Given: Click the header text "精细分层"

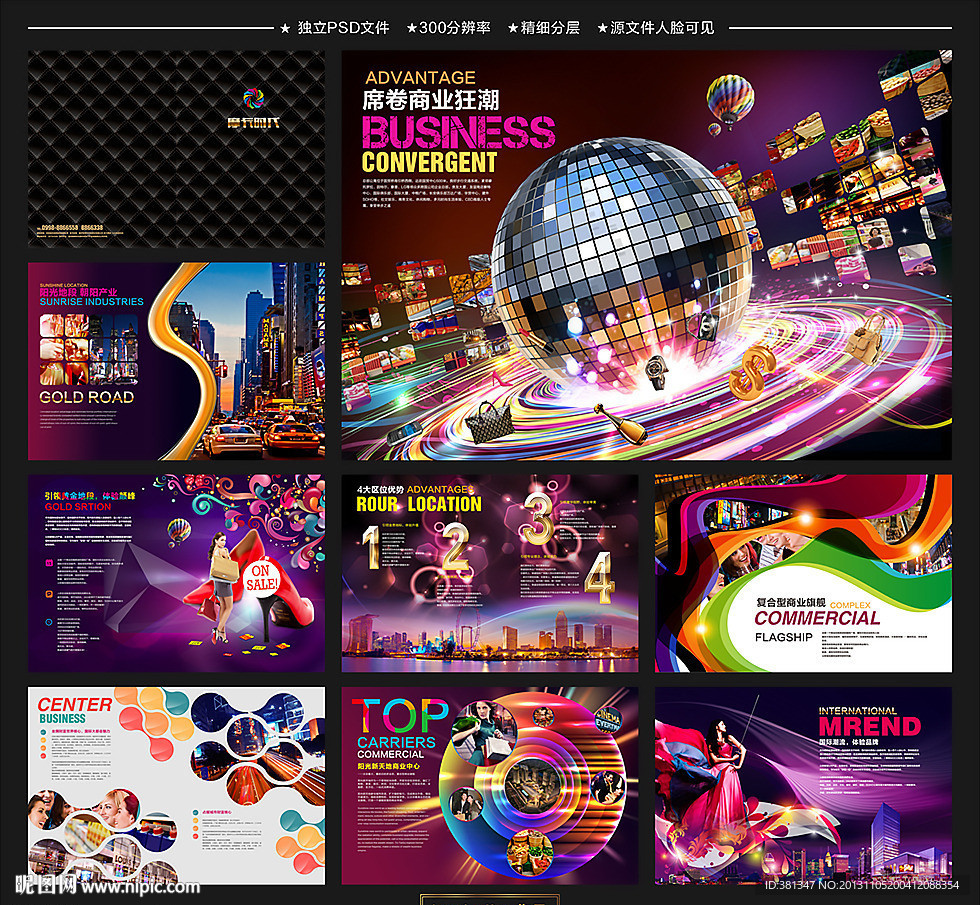Looking at the screenshot, I should coord(550,28).
